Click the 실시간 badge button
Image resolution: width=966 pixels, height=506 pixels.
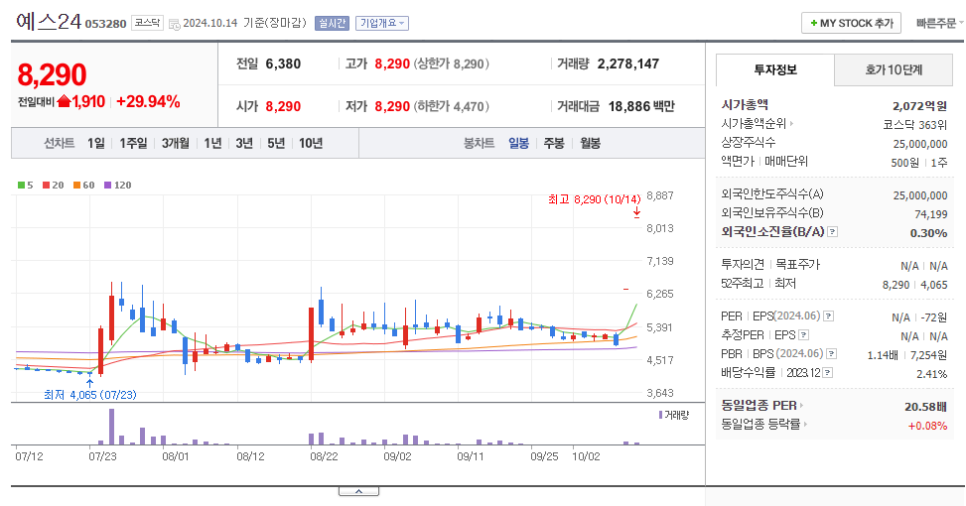[331, 23]
